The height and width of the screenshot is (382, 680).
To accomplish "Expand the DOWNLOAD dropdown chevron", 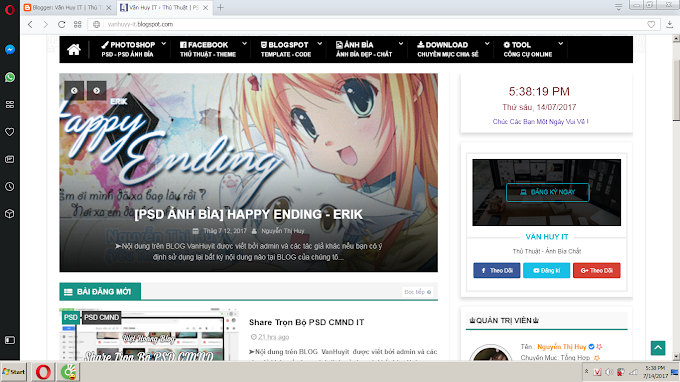I will 487,44.
